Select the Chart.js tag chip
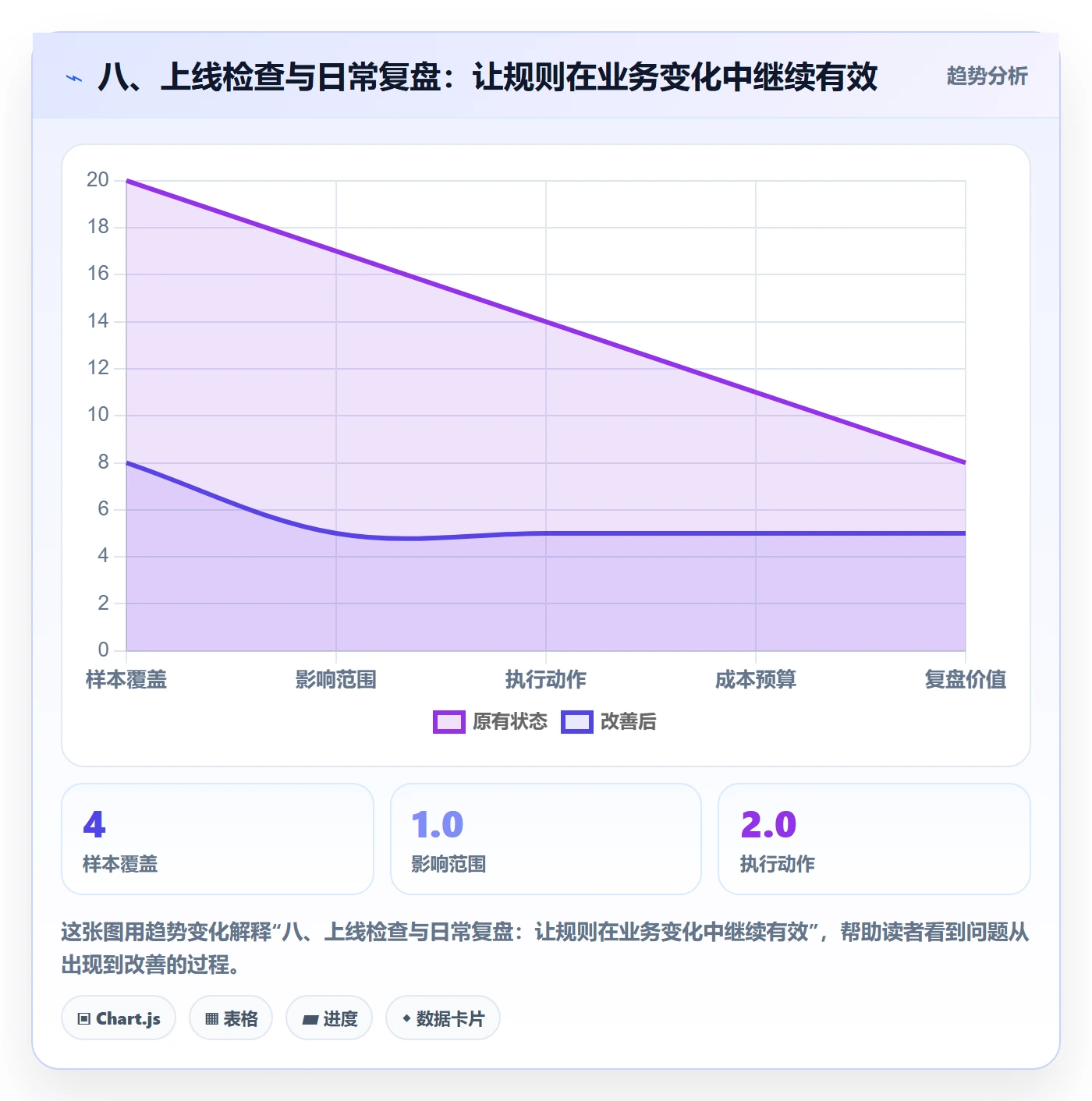The height and width of the screenshot is (1101, 1092). pyautogui.click(x=119, y=1018)
